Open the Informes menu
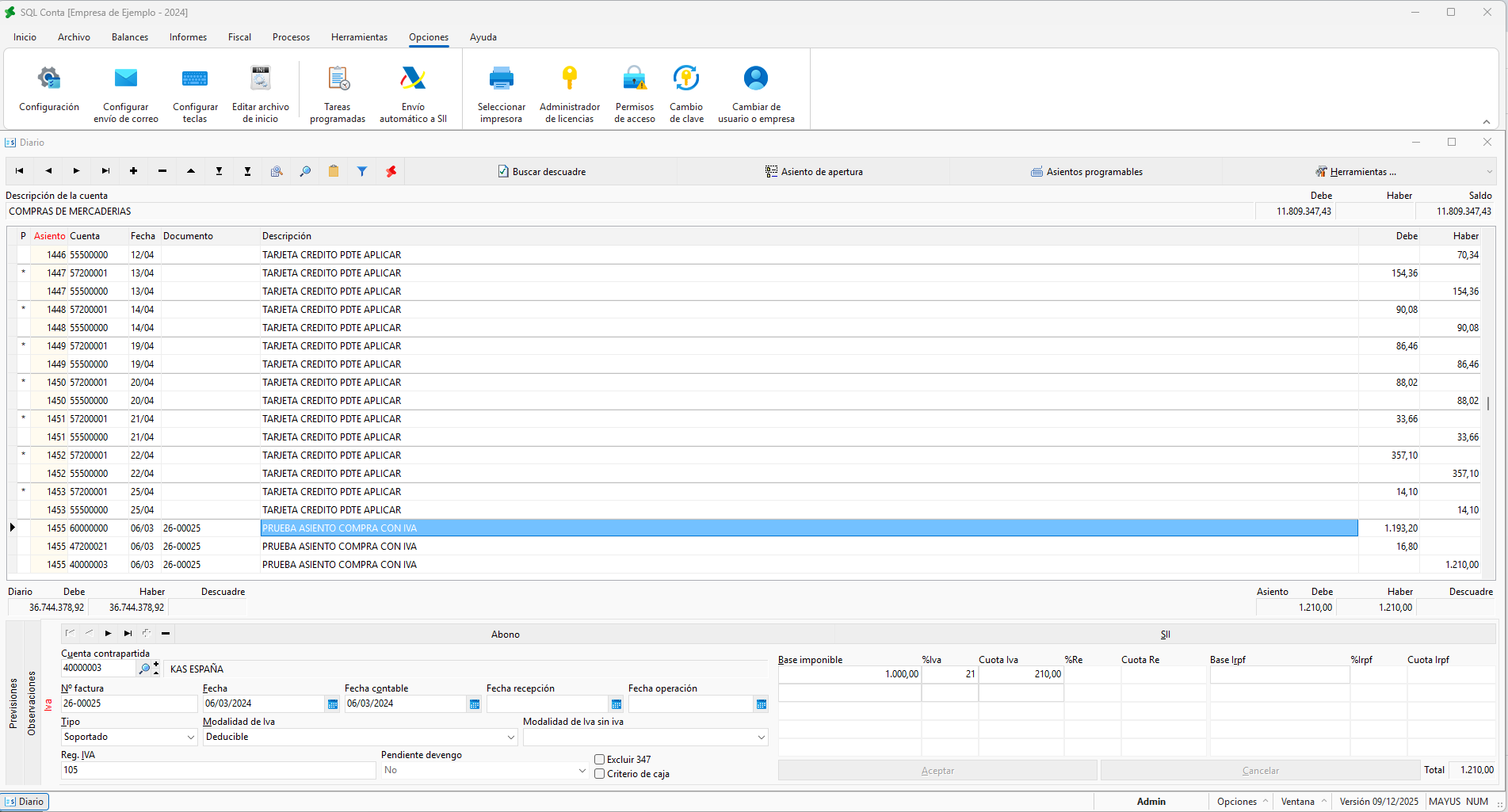Image resolution: width=1508 pixels, height=812 pixels. [x=188, y=37]
